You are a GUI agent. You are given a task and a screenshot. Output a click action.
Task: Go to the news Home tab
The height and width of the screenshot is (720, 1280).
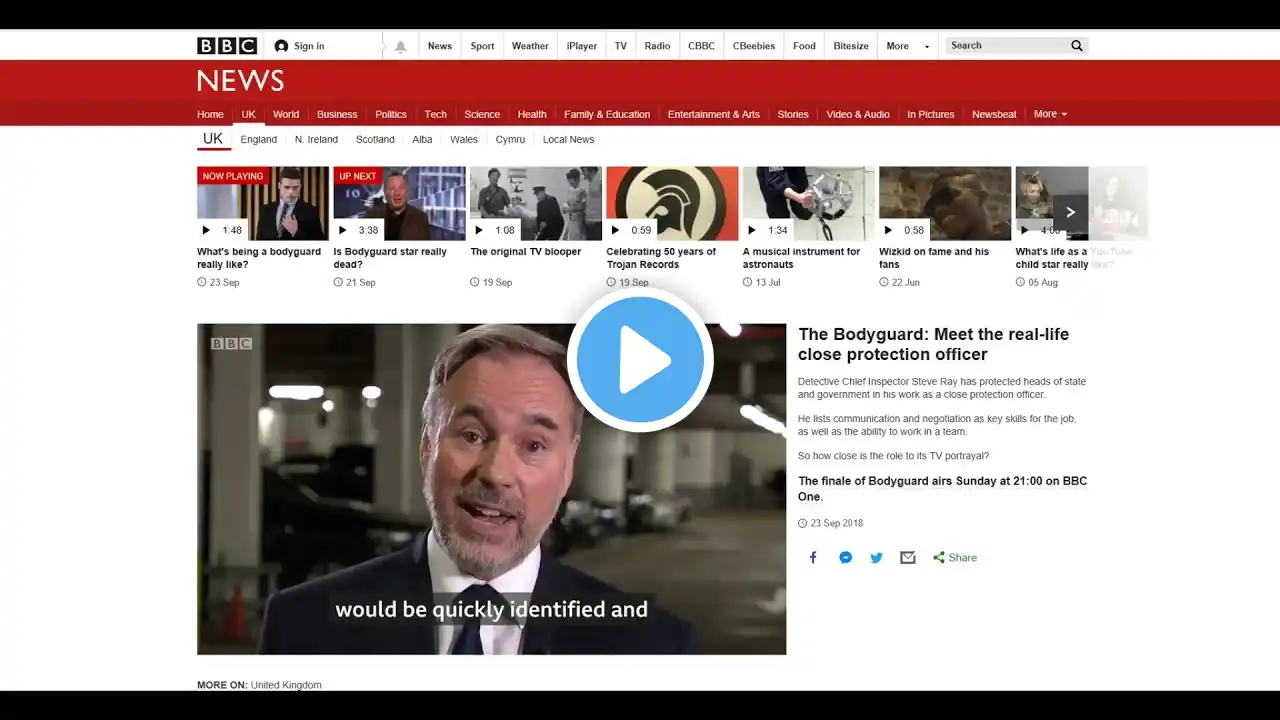tap(210, 114)
